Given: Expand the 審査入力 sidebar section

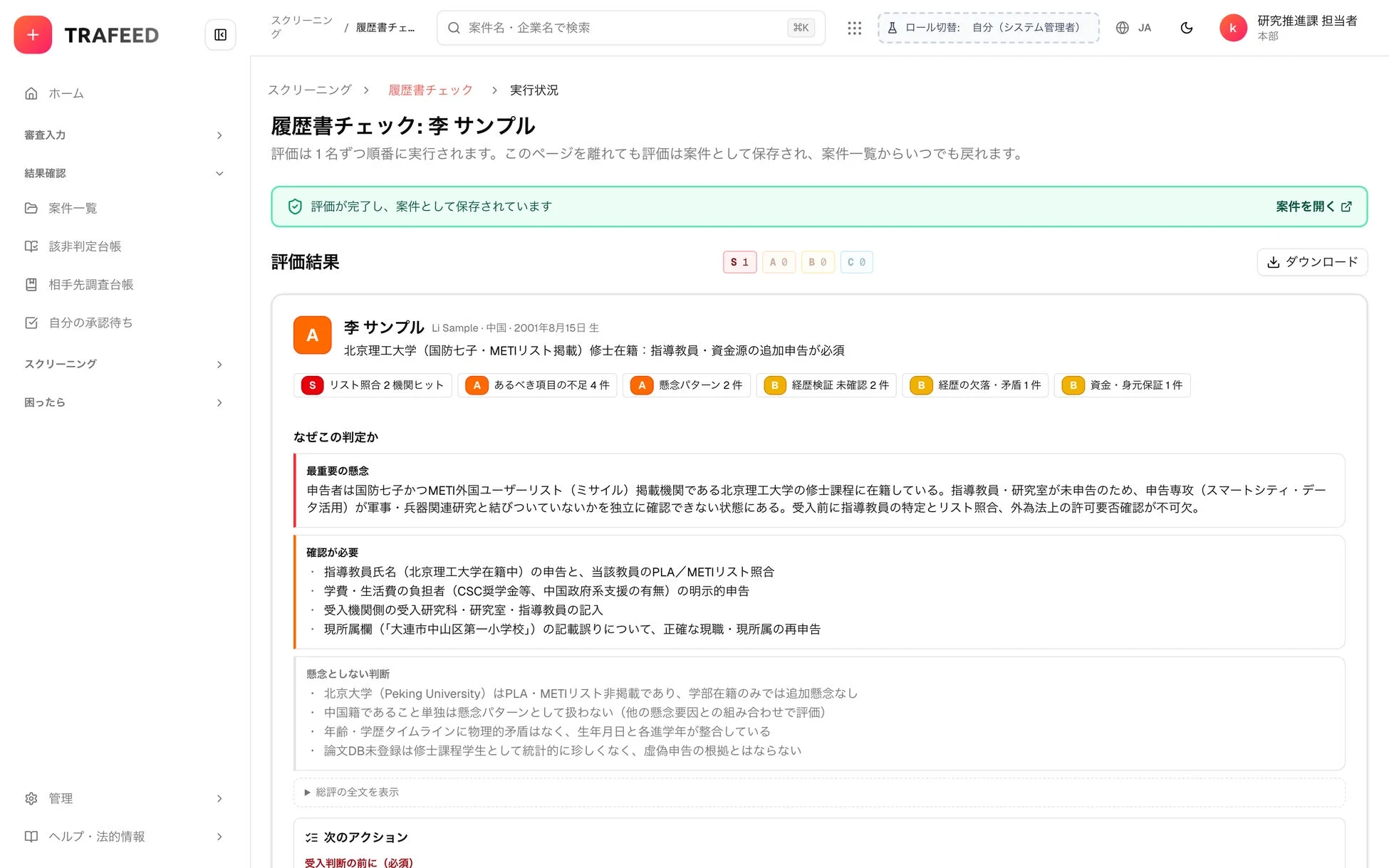Looking at the screenshot, I should [123, 135].
